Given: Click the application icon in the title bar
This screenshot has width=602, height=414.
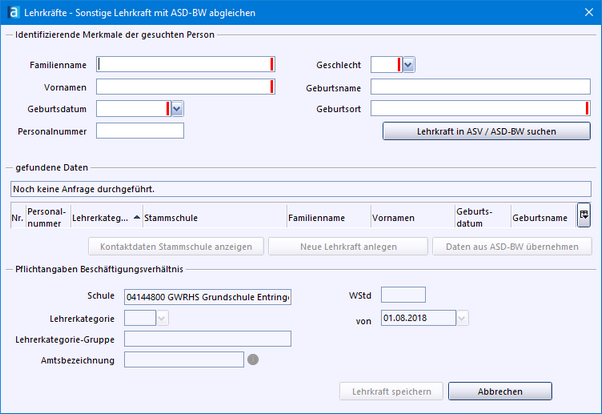Looking at the screenshot, I should pyautogui.click(x=12, y=11).
